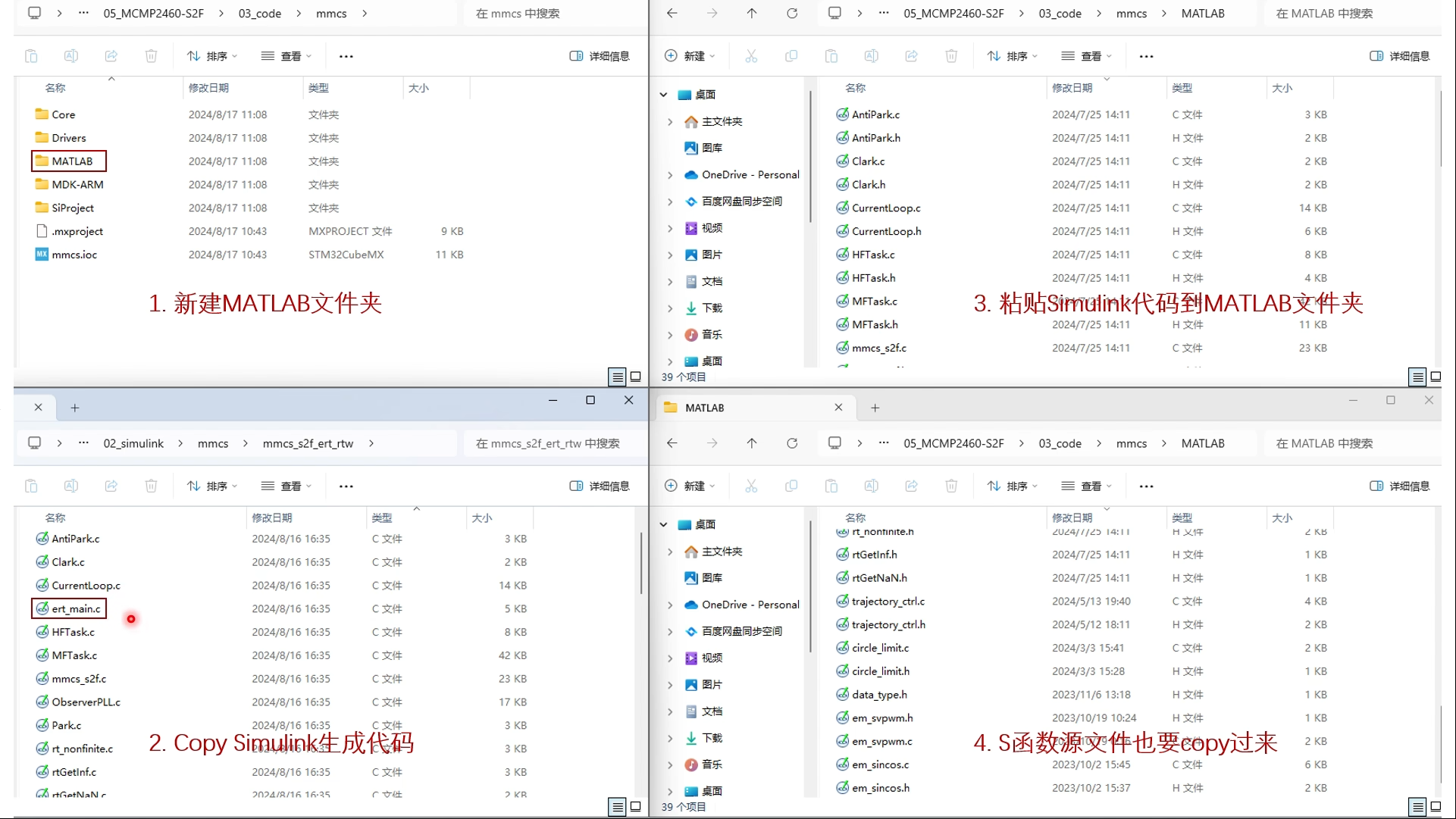The image size is (1456, 819).
Task: Click the back arrow in top-right window
Action: pos(672,13)
